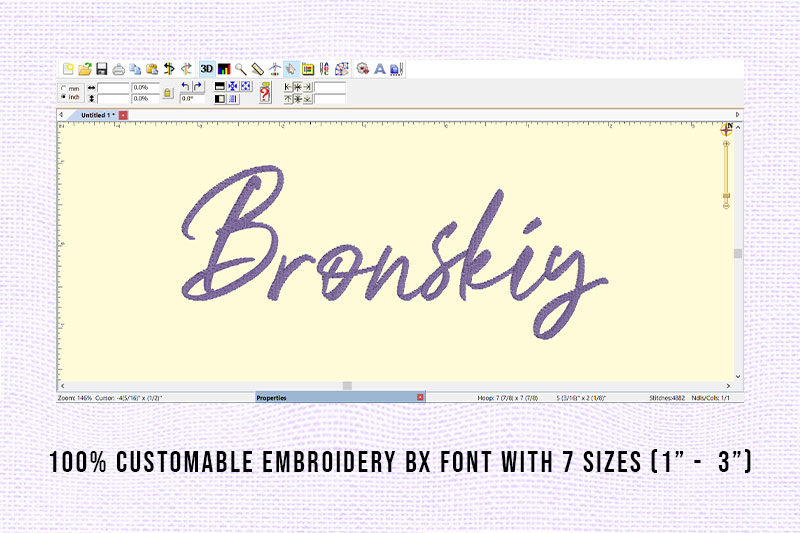
Task: Click the vertical scrollbar down arrow
Action: [x=738, y=376]
